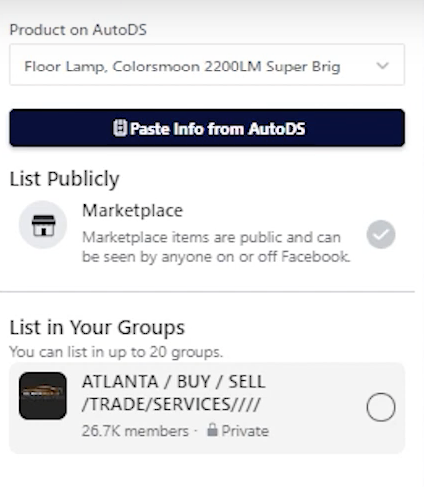Click Paste Info from AutoDS button
424x487 pixels.
[x=207, y=128]
